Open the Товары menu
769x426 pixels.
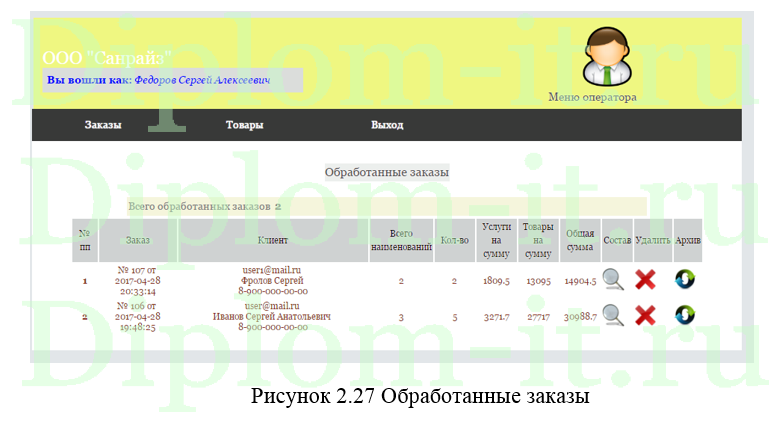245,125
